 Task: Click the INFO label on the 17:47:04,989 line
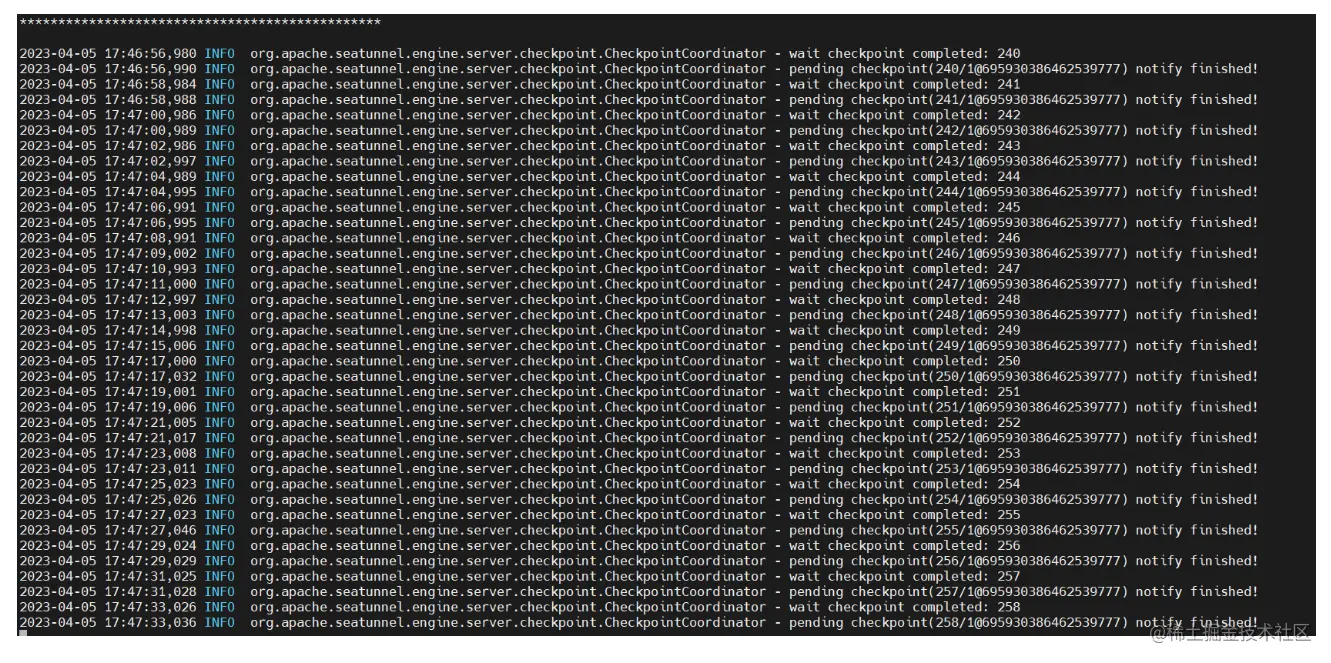[x=220, y=177]
